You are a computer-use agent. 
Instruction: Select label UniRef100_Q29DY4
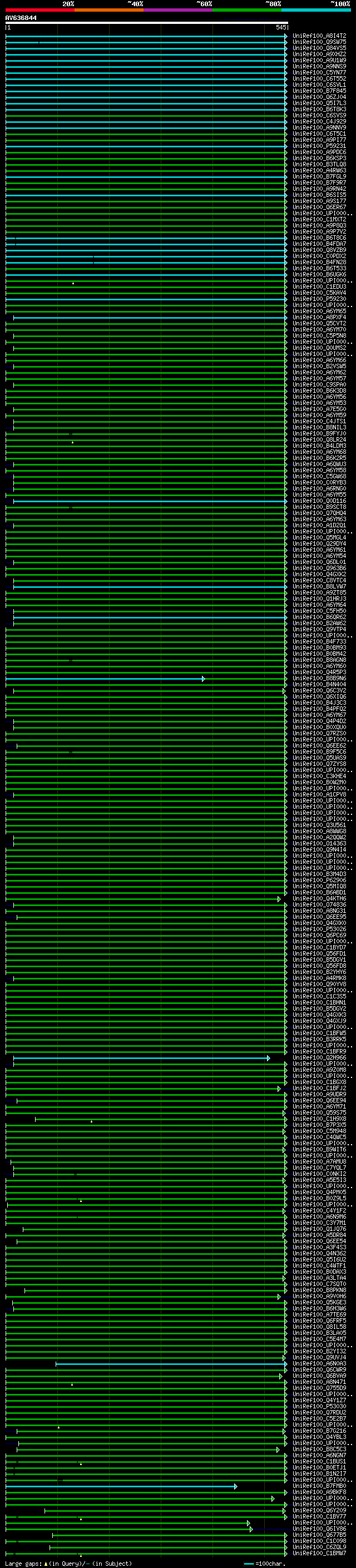319,543
